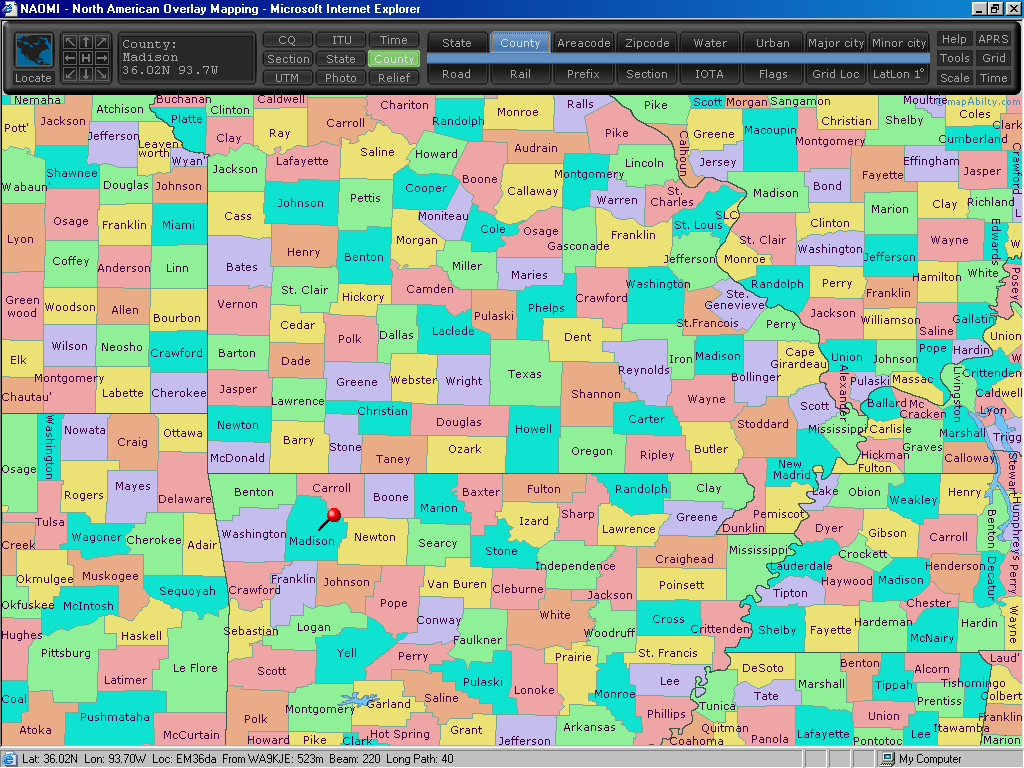Viewport: 1024px width, 768px height.
Task: Click the Scale button
Action: 954,78
